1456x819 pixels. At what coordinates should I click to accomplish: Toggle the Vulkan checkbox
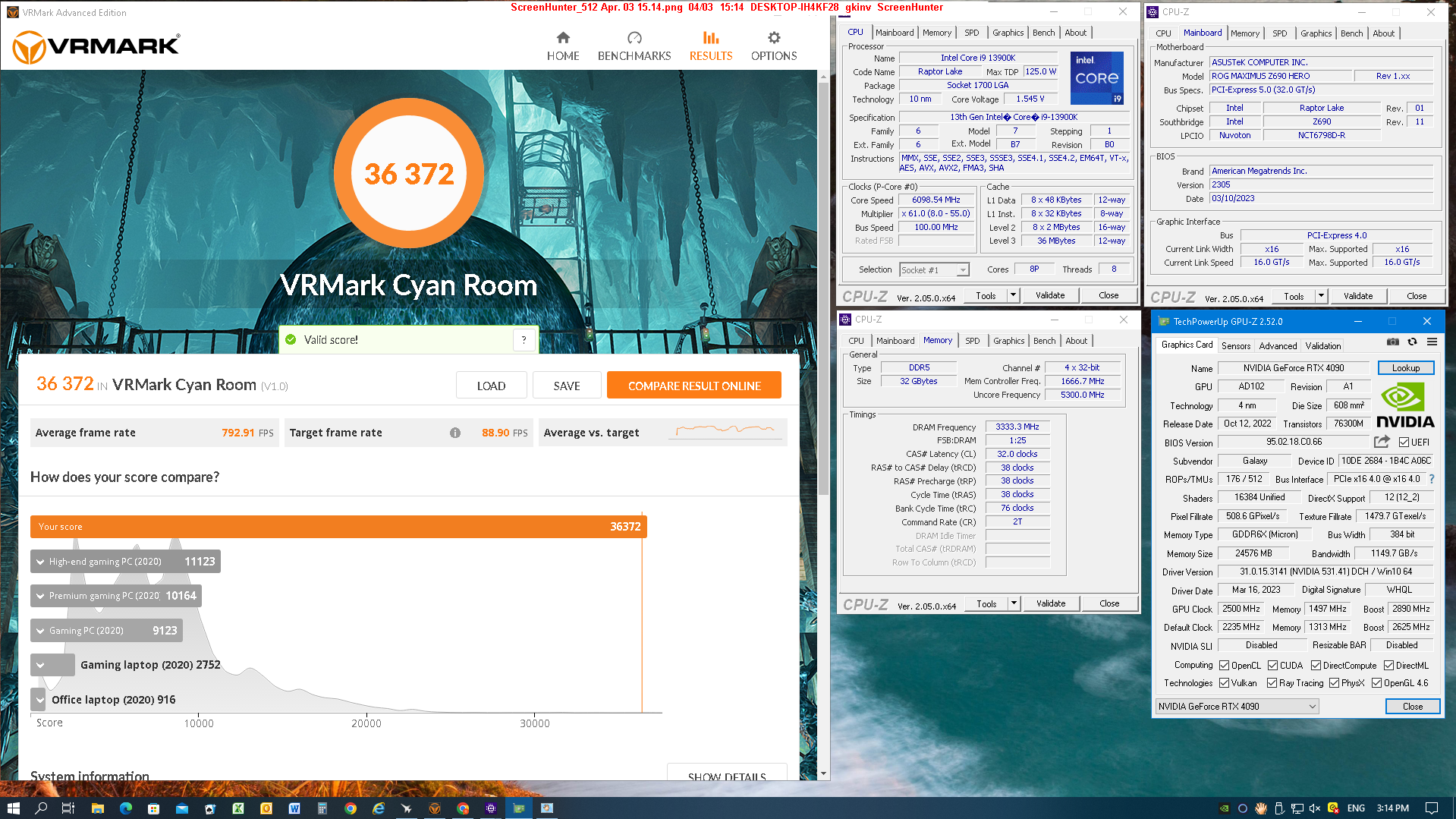coord(1224,683)
